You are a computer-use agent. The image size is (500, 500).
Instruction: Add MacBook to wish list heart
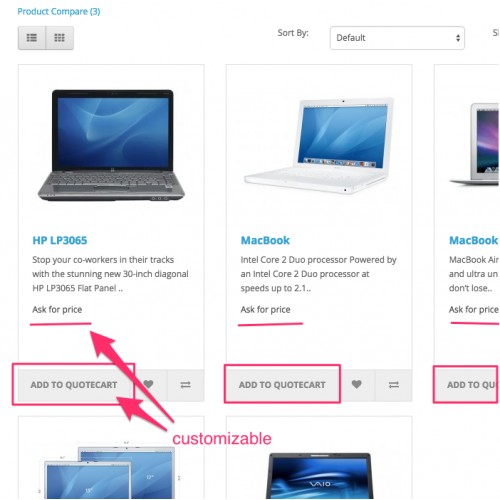pos(357,385)
